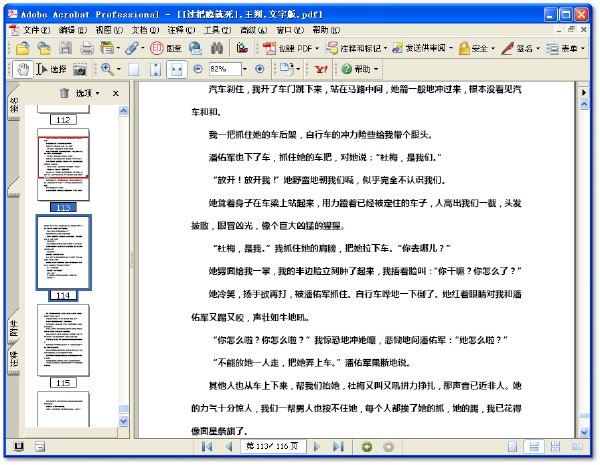This screenshot has height=465, width=600.
Task: Choose the Snapshot camera tool
Action: pyautogui.click(x=80, y=69)
